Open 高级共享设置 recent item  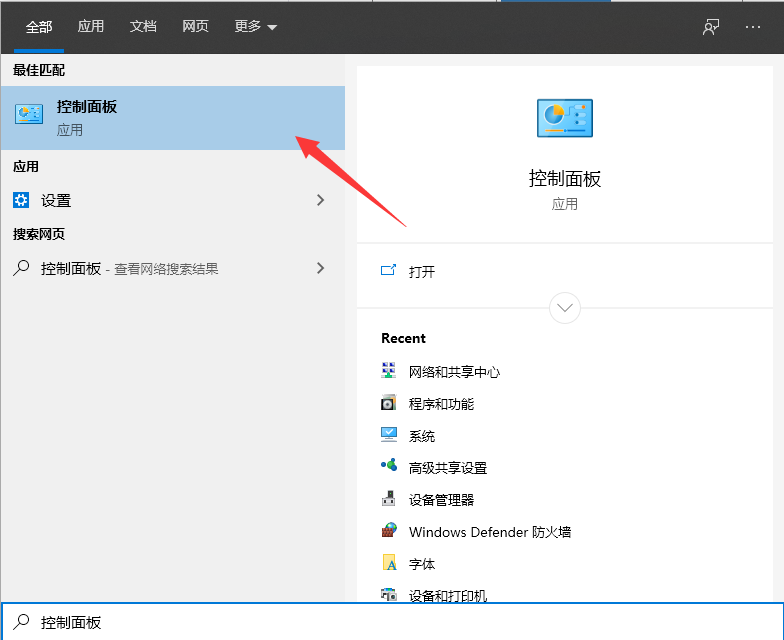(447, 468)
